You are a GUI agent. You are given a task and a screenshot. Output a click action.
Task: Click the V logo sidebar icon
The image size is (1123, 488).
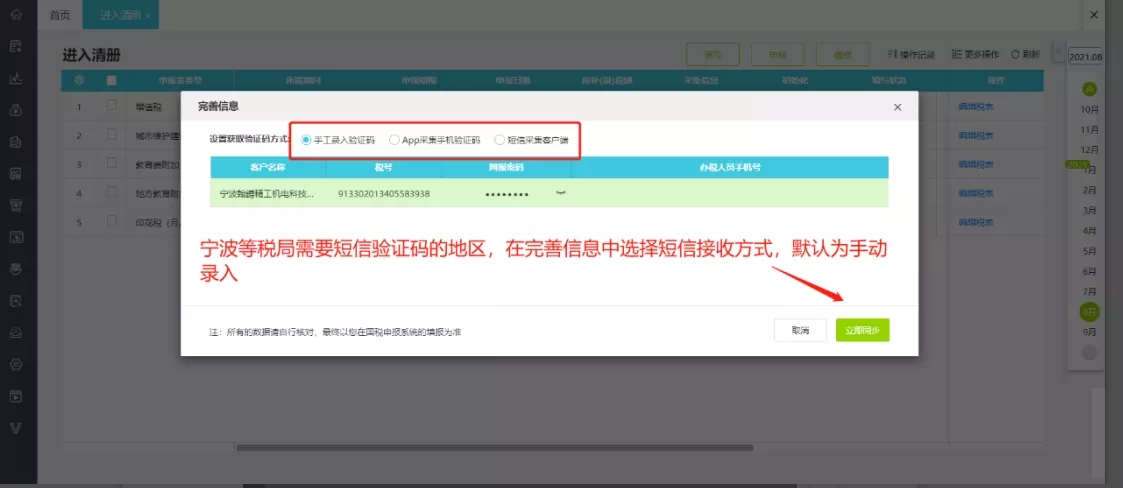click(16, 428)
